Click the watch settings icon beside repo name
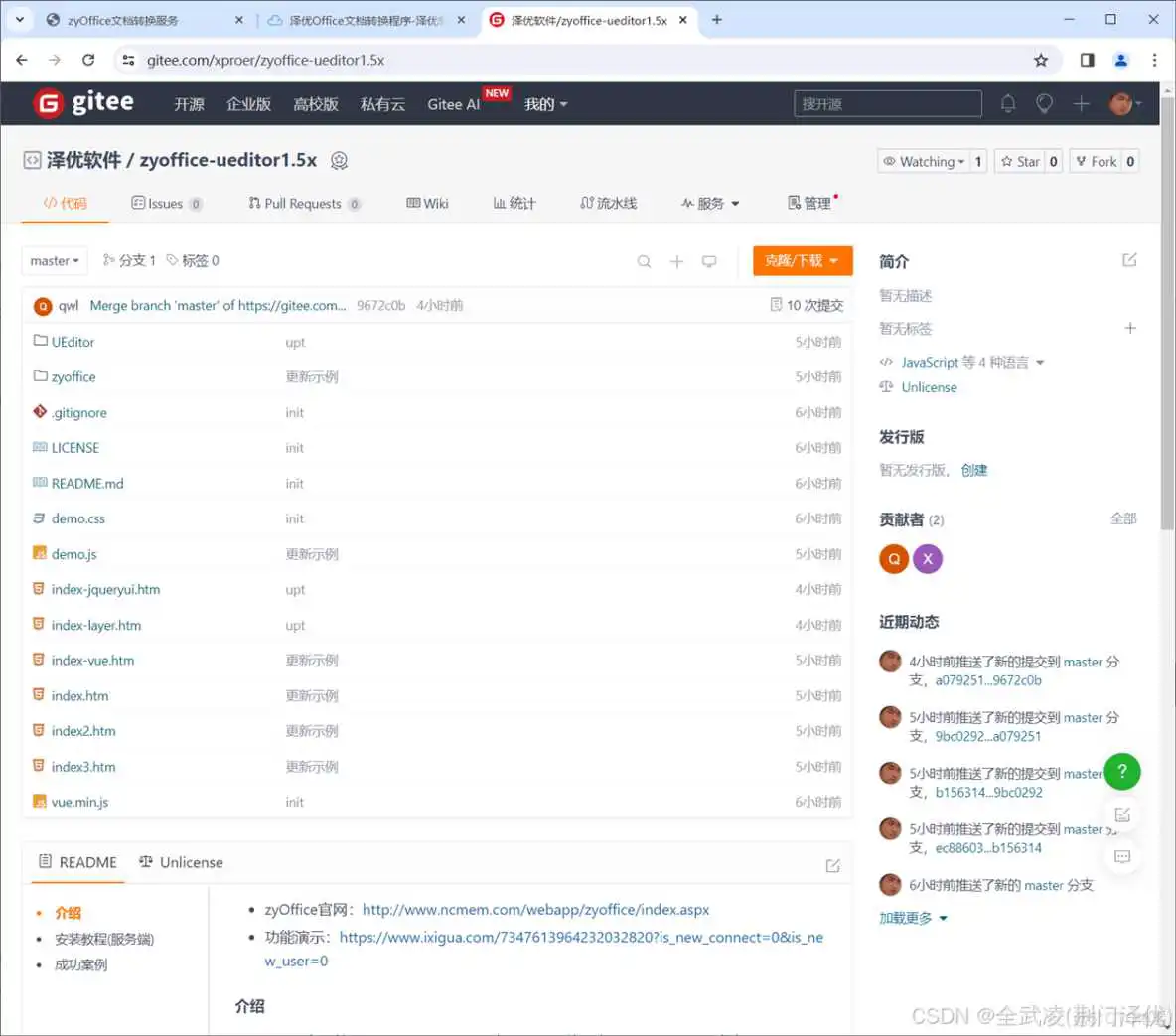The height and width of the screenshot is (1036, 1176). tap(339, 160)
